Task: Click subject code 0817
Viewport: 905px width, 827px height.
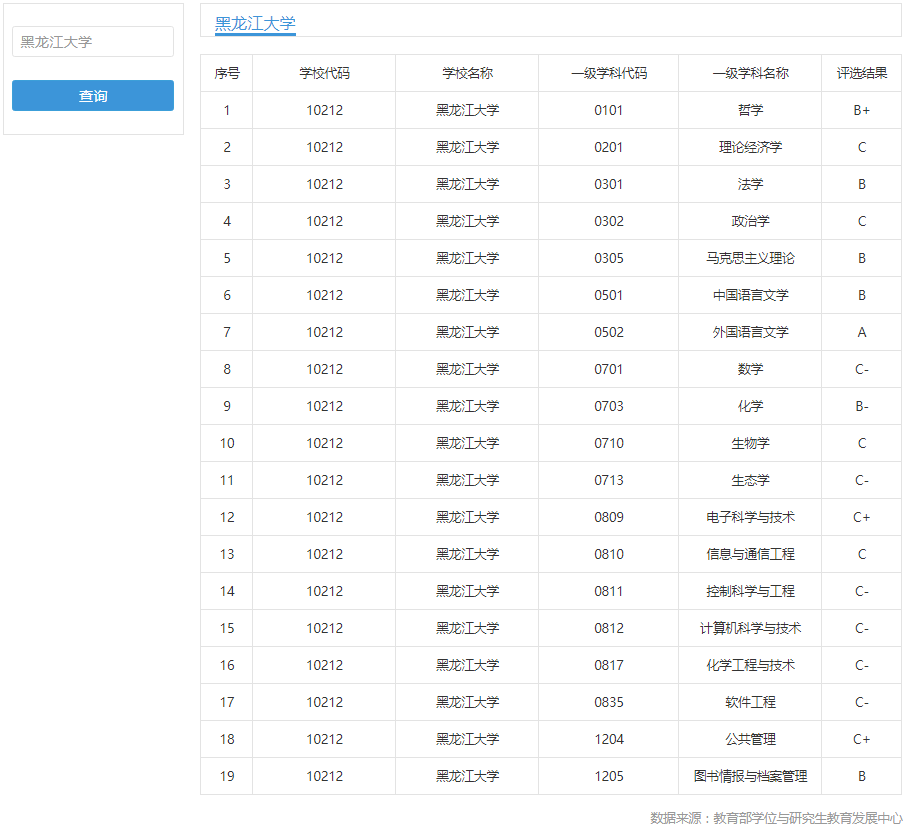Action: [x=609, y=665]
